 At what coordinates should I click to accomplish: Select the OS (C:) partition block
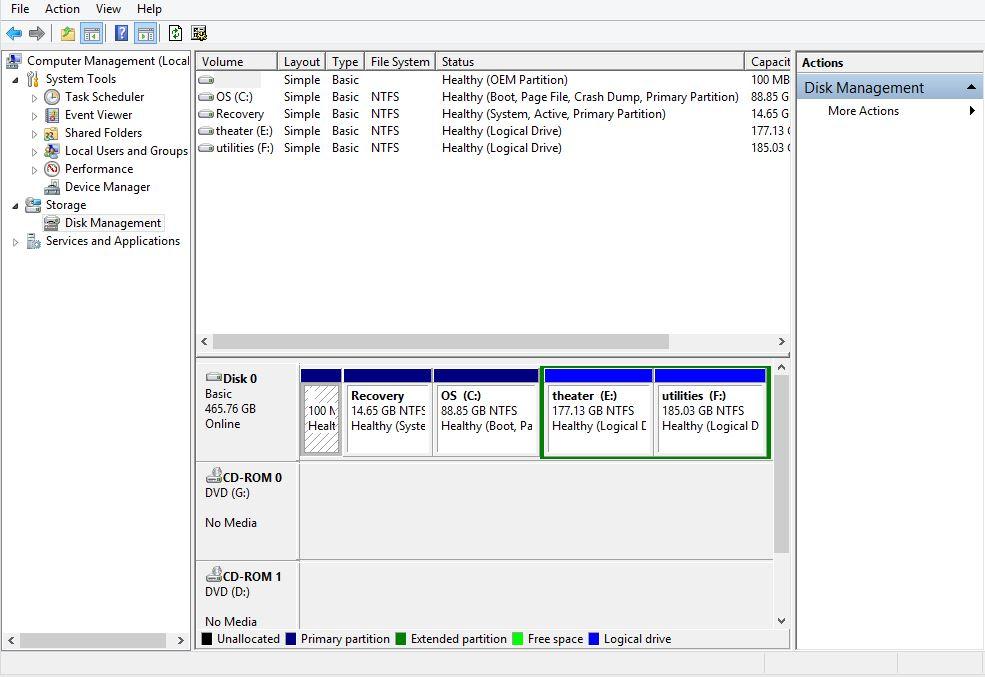[x=486, y=411]
